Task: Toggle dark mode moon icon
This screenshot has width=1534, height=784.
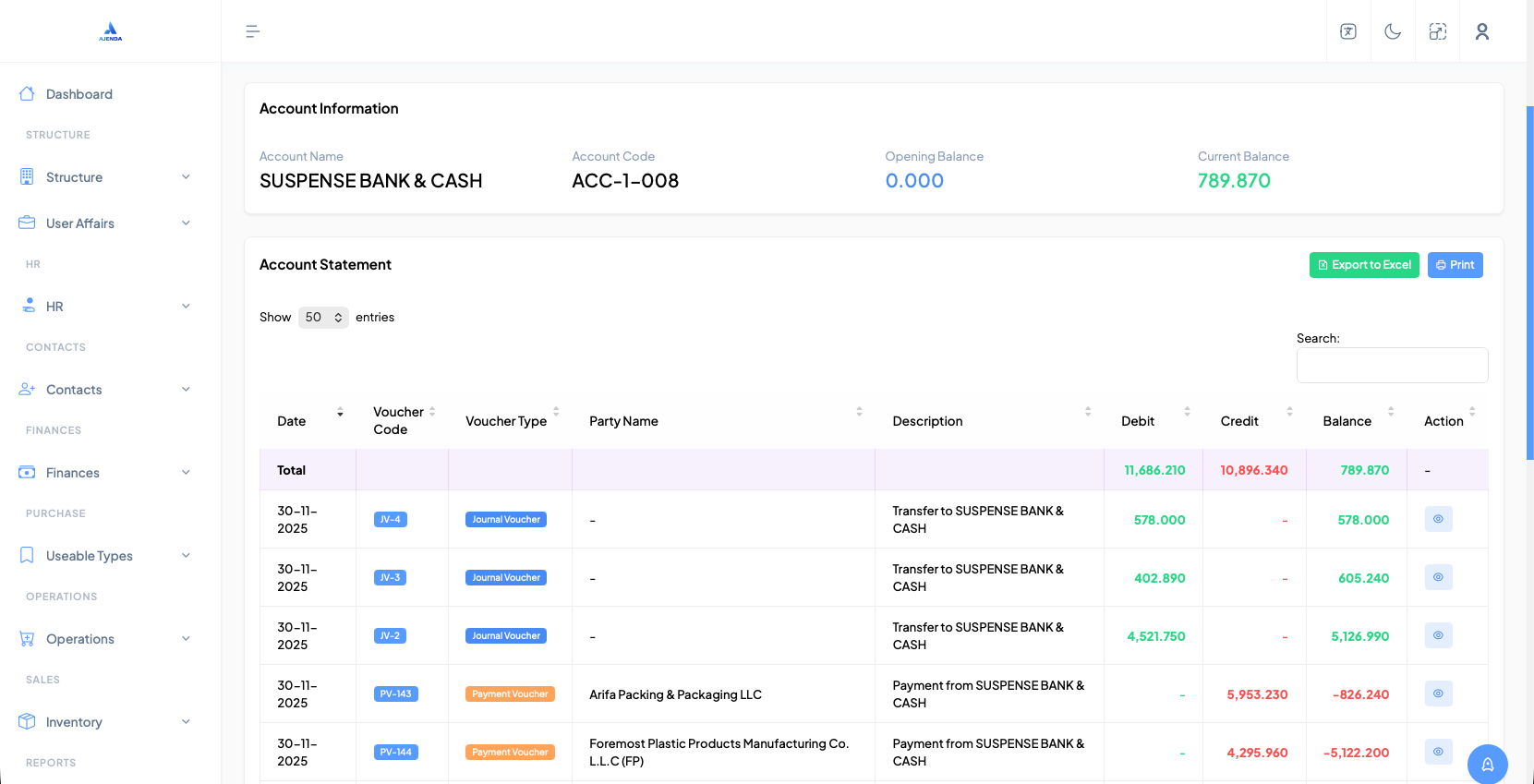Action: tap(1393, 32)
